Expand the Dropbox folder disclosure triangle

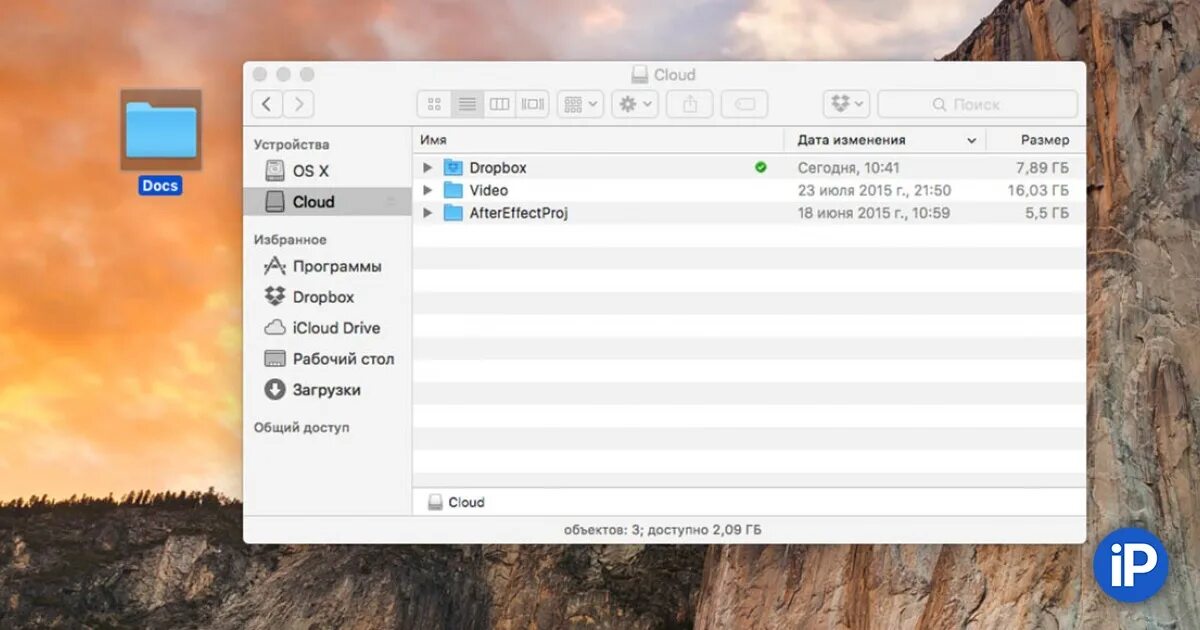[x=428, y=168]
